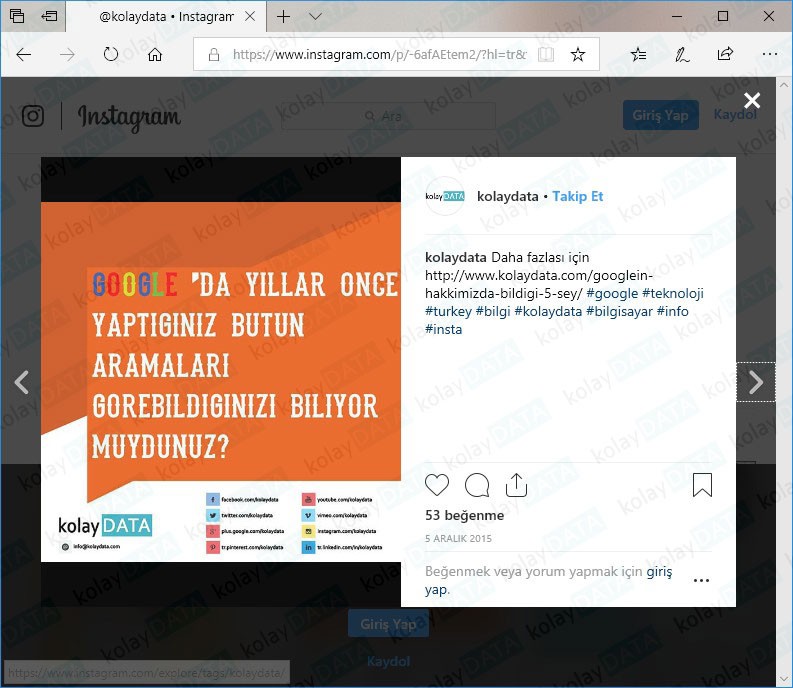Click kolaydata username in the caption

click(456, 257)
